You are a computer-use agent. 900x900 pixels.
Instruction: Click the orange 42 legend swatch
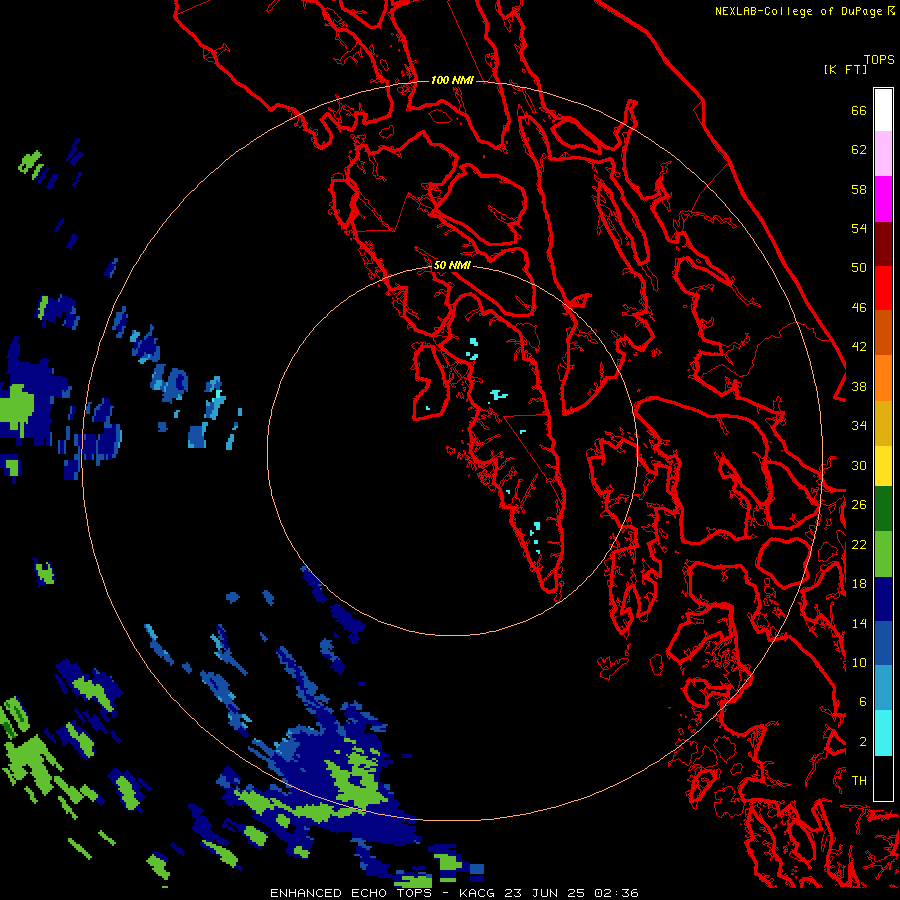click(x=883, y=378)
